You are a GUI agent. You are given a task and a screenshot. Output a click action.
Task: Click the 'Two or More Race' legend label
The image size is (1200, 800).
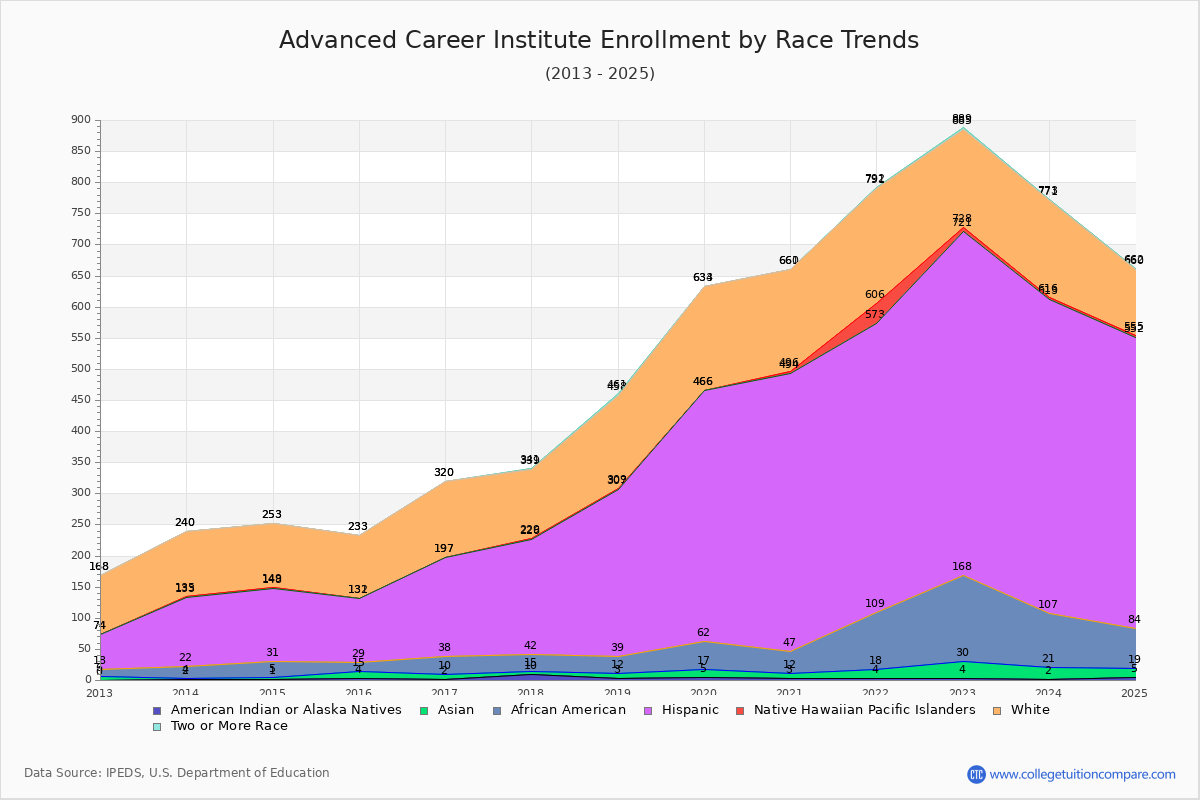coord(229,726)
